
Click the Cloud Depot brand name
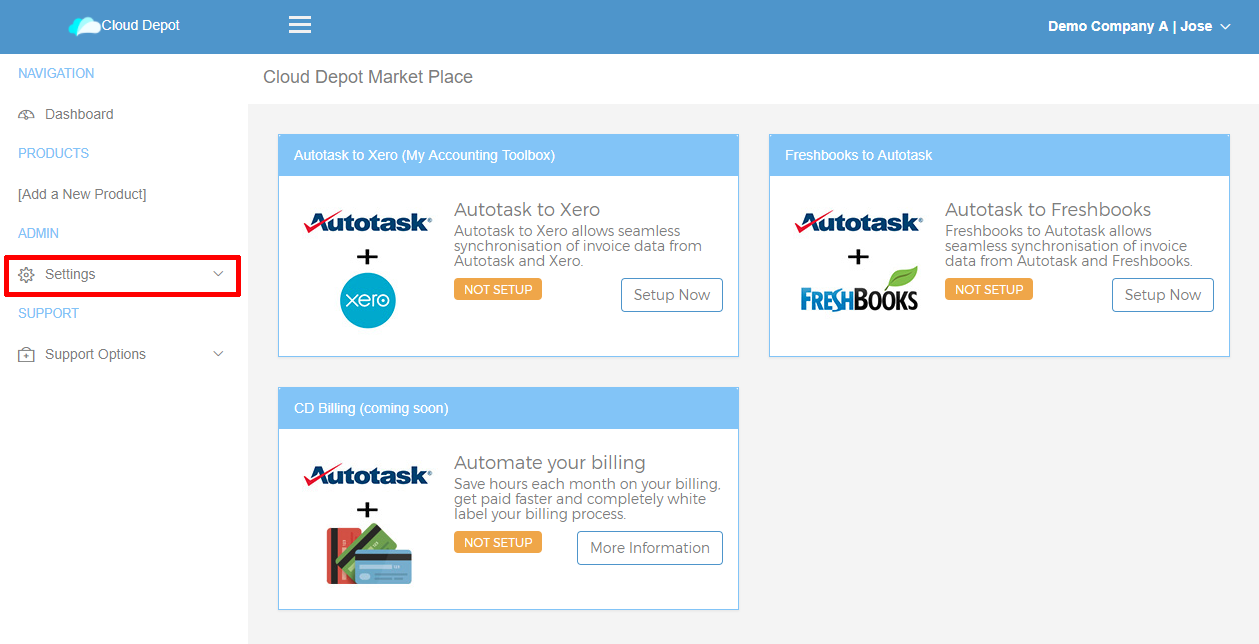(141, 25)
